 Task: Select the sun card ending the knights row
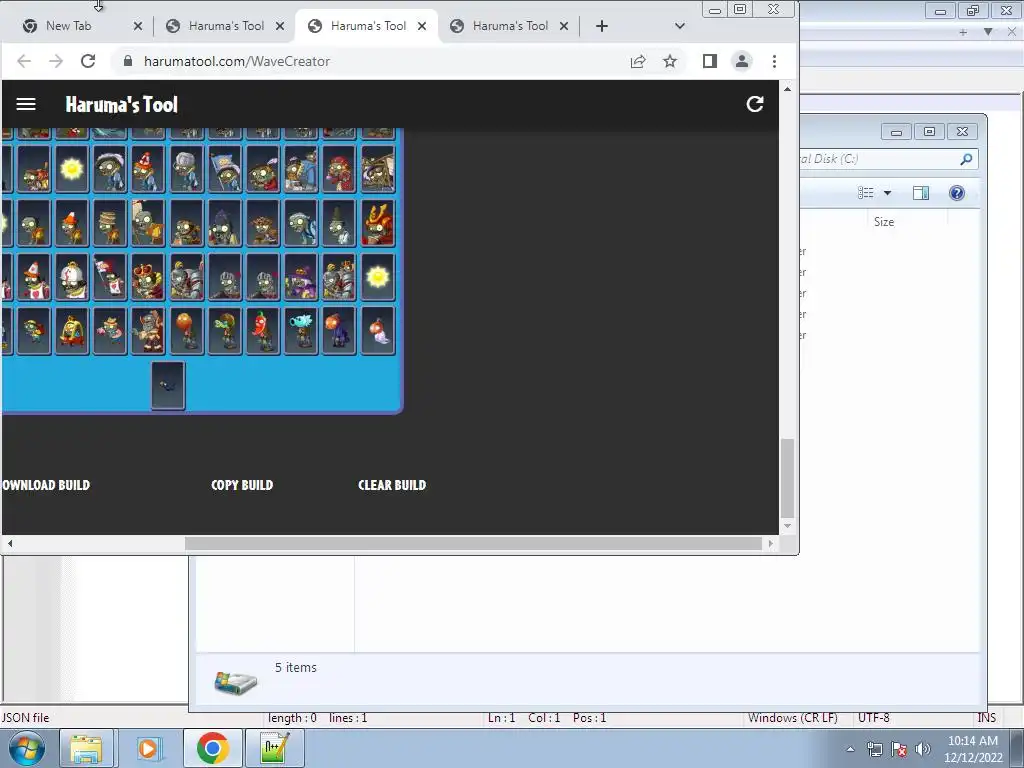coord(378,278)
